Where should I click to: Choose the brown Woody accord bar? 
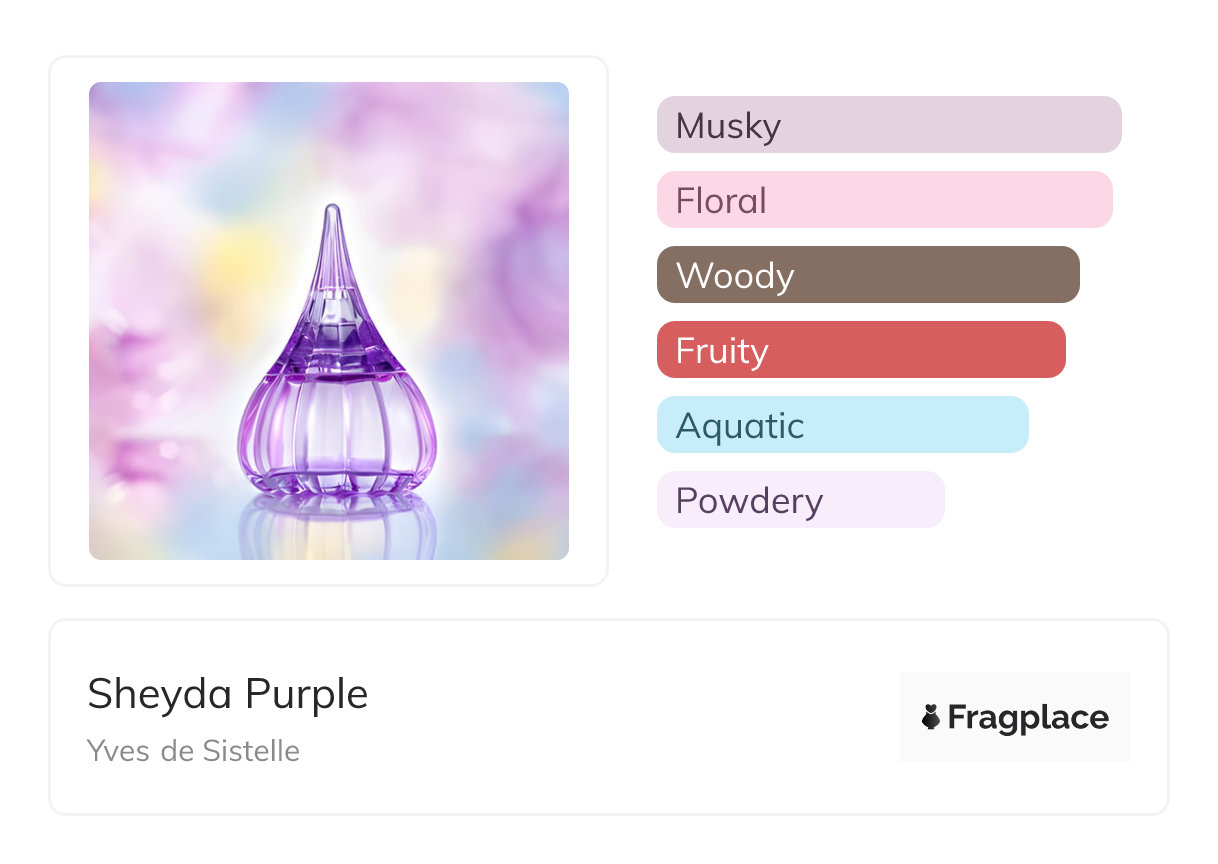(x=867, y=275)
